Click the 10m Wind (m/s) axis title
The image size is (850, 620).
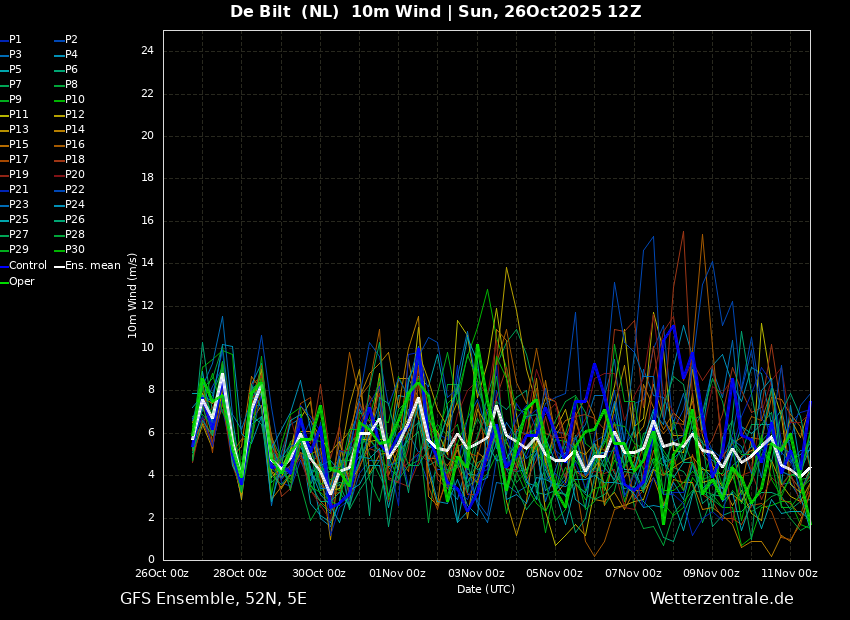132,295
